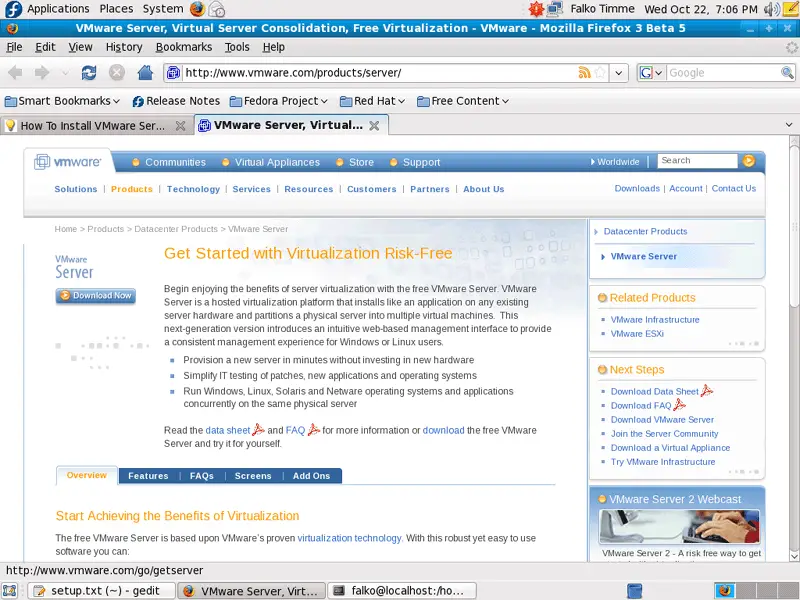Click the volume speaker icon
This screenshot has width=800, height=600.
coord(771,9)
